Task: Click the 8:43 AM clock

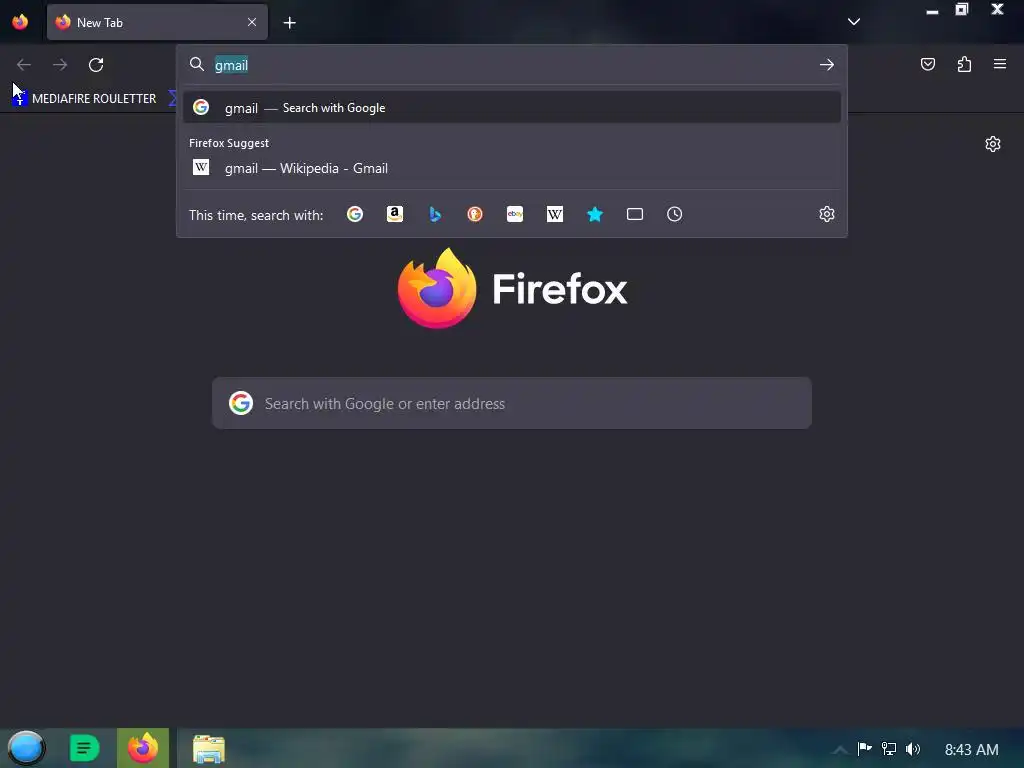Action: [x=972, y=750]
